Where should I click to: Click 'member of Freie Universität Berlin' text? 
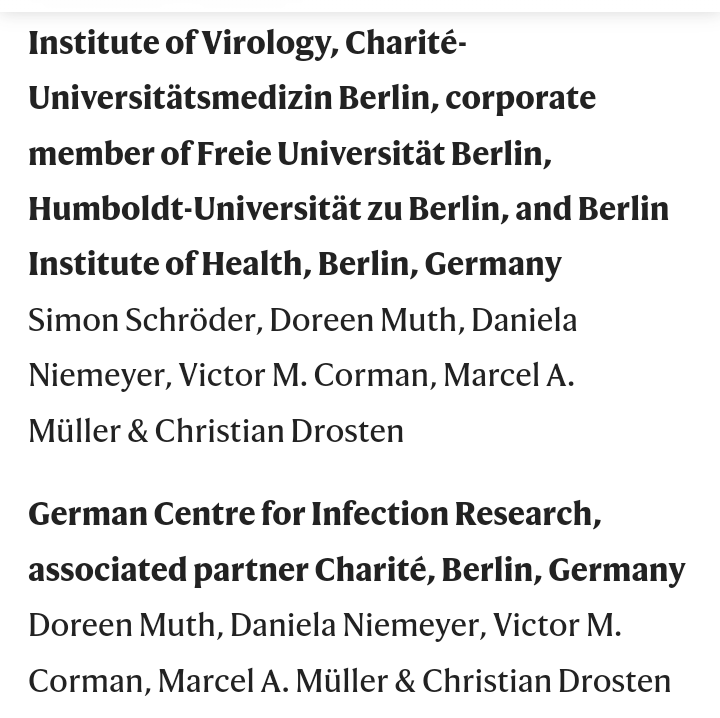[289, 154]
